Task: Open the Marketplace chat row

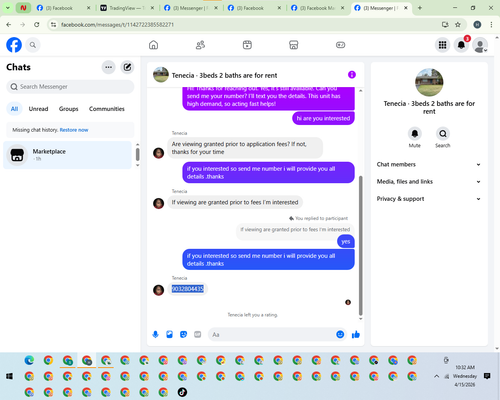Action: click(x=68, y=155)
